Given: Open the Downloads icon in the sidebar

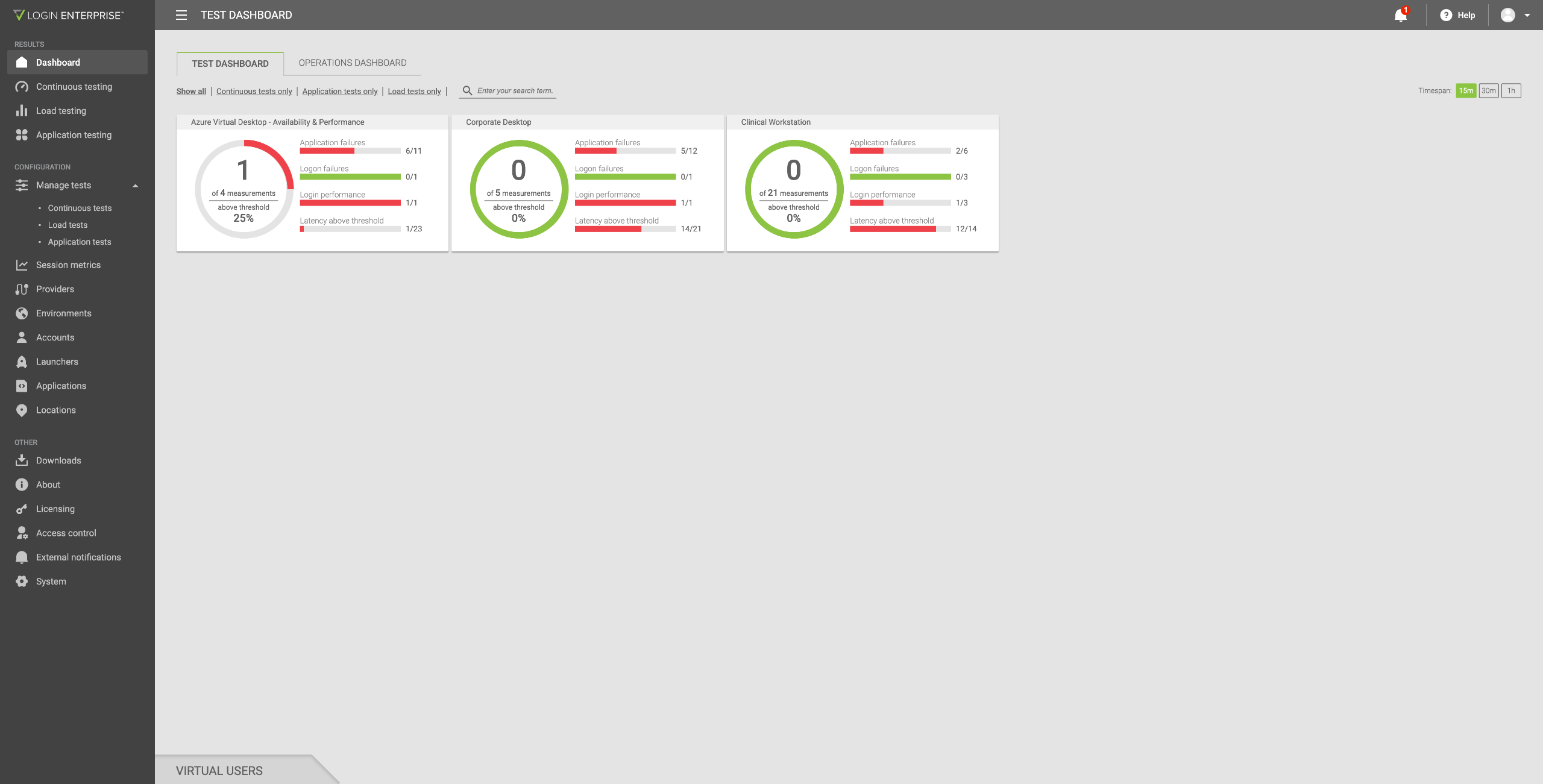Looking at the screenshot, I should (x=22, y=460).
